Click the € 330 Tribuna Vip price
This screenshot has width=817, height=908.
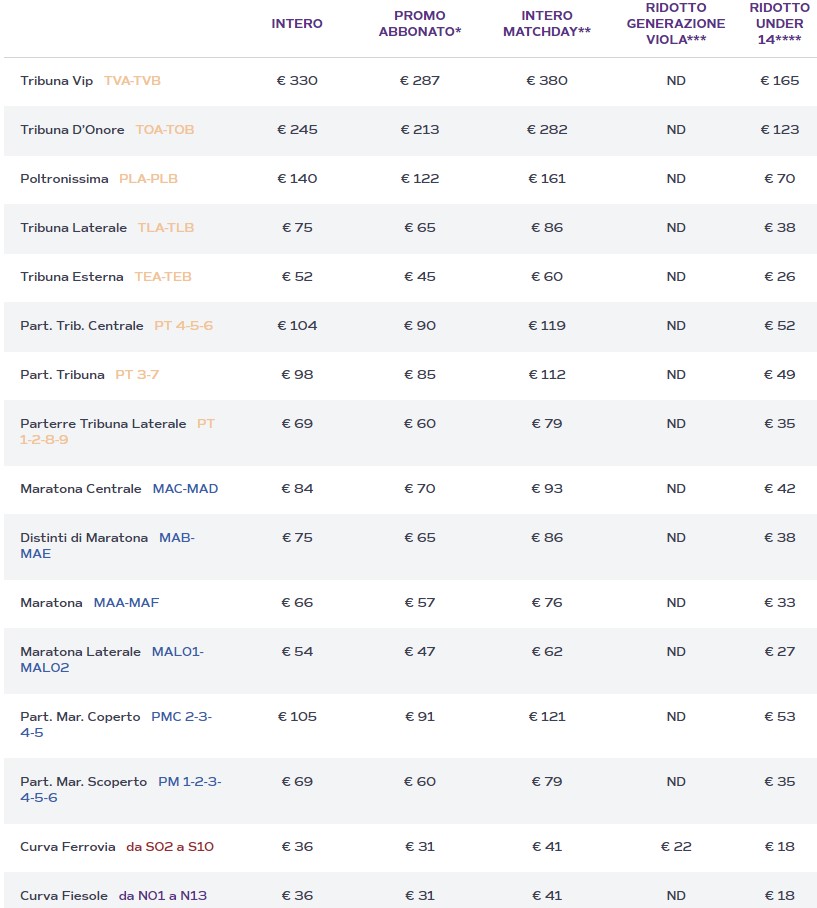click(297, 81)
